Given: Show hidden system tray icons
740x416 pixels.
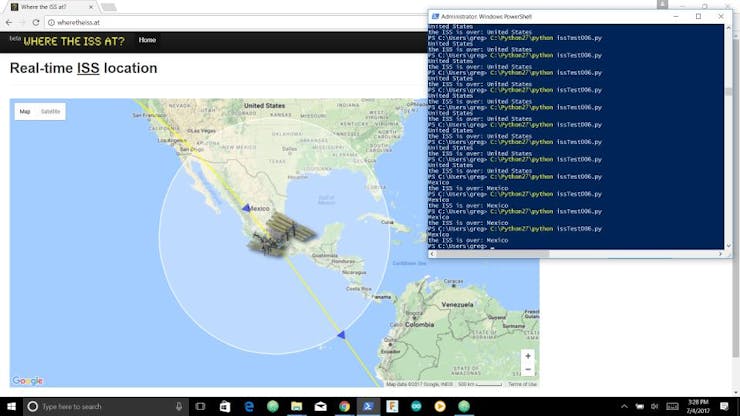Looking at the screenshot, I should (x=624, y=406).
